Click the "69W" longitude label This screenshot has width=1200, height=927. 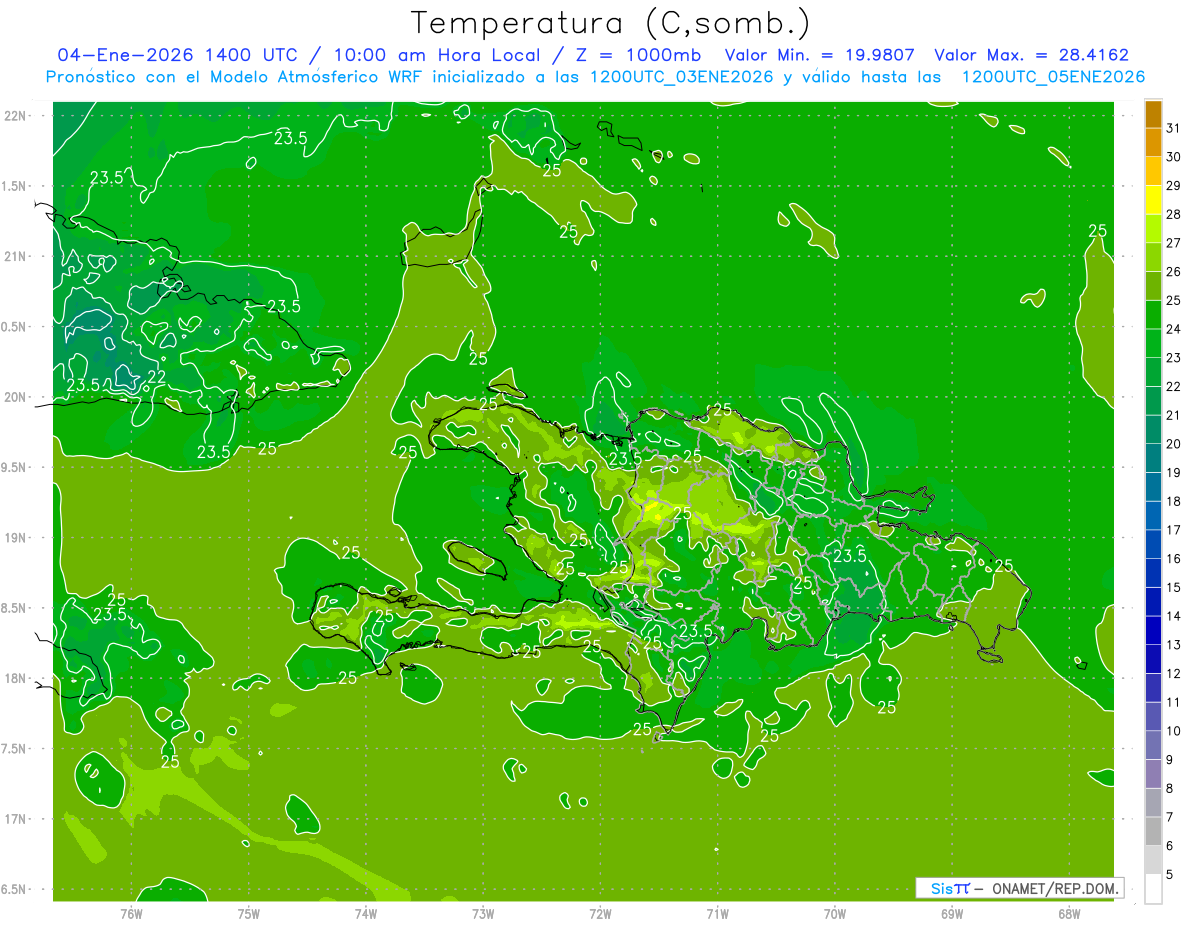(952, 913)
